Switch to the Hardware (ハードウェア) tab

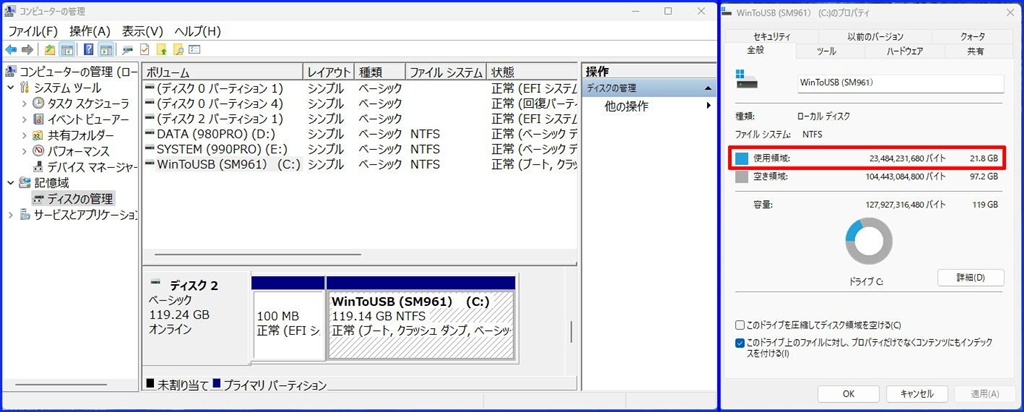(904, 51)
